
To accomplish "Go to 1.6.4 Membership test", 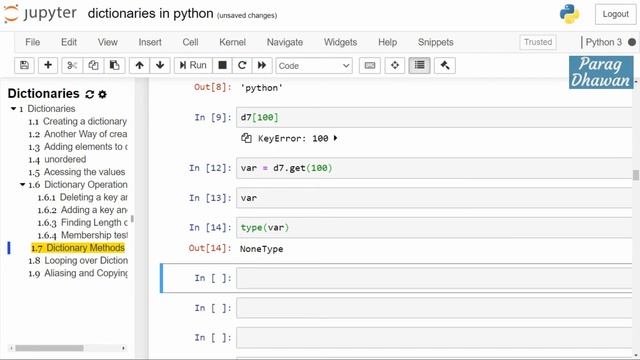I will [82, 235].
